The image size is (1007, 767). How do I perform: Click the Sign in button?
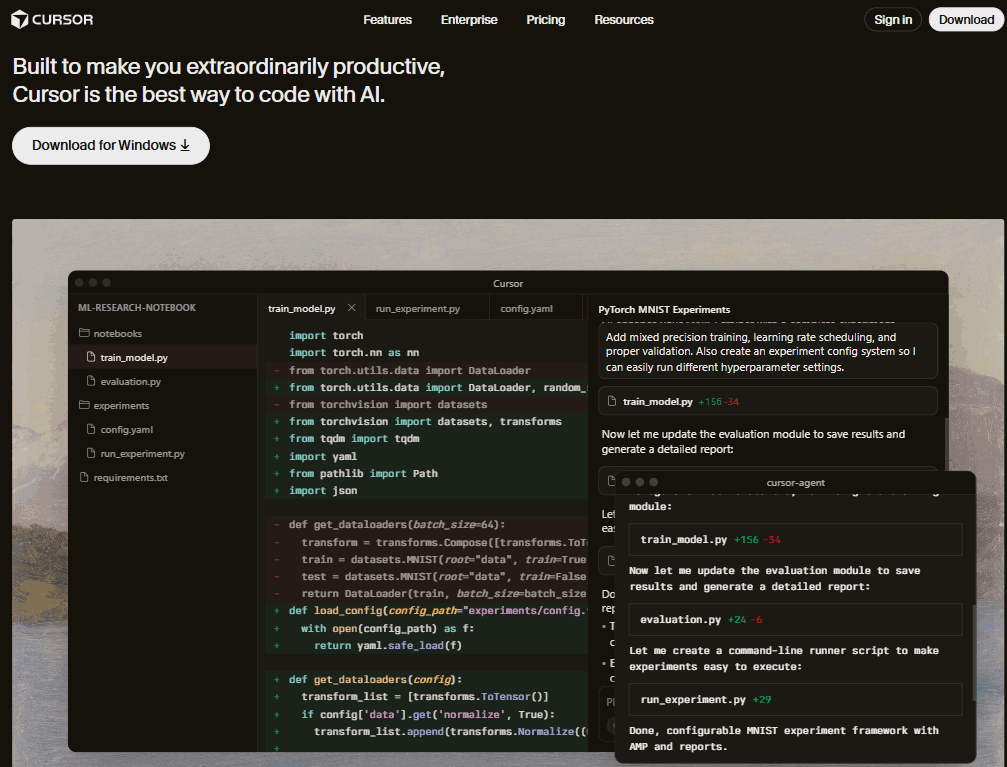click(x=893, y=19)
